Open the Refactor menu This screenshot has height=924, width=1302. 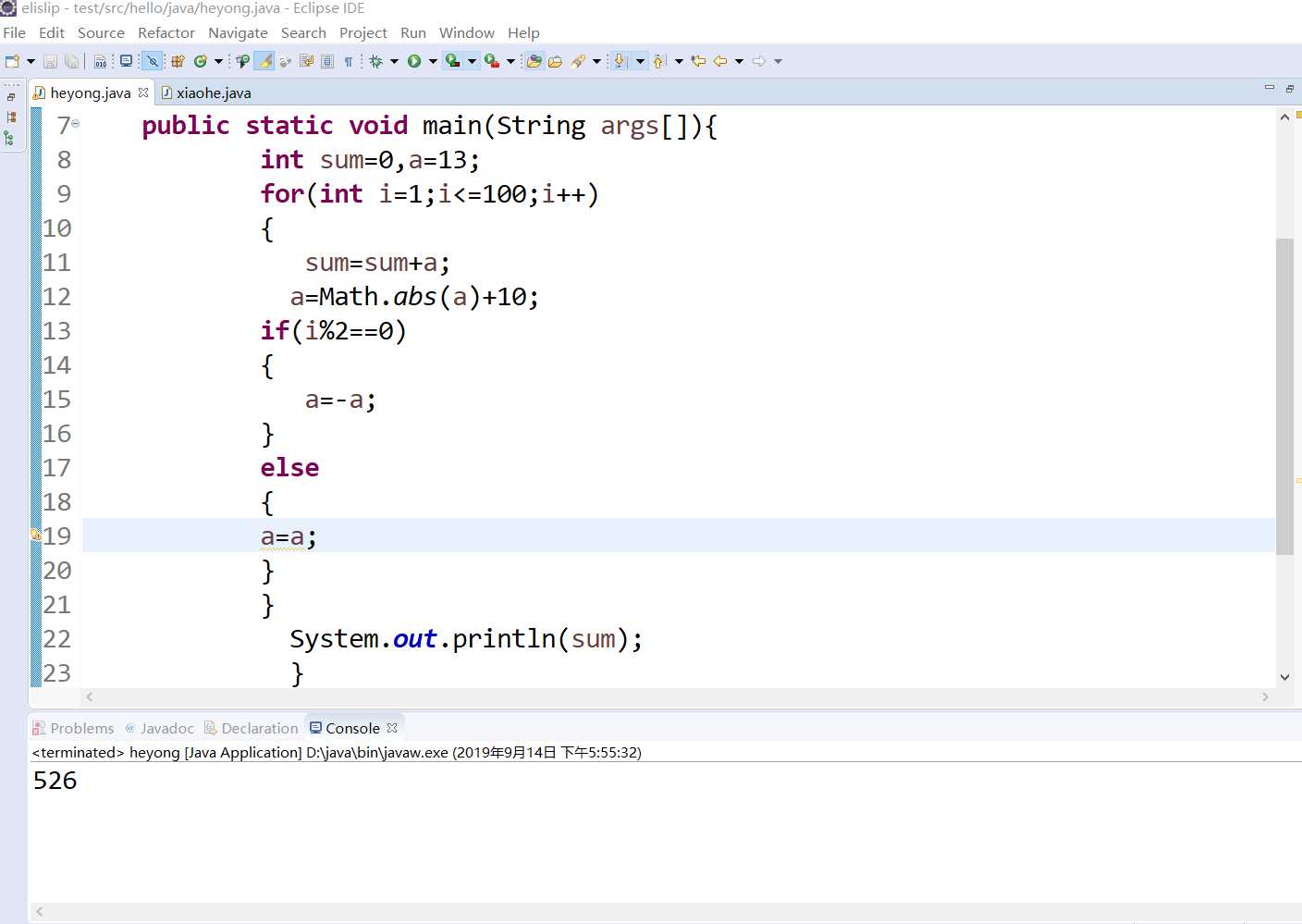point(166,32)
